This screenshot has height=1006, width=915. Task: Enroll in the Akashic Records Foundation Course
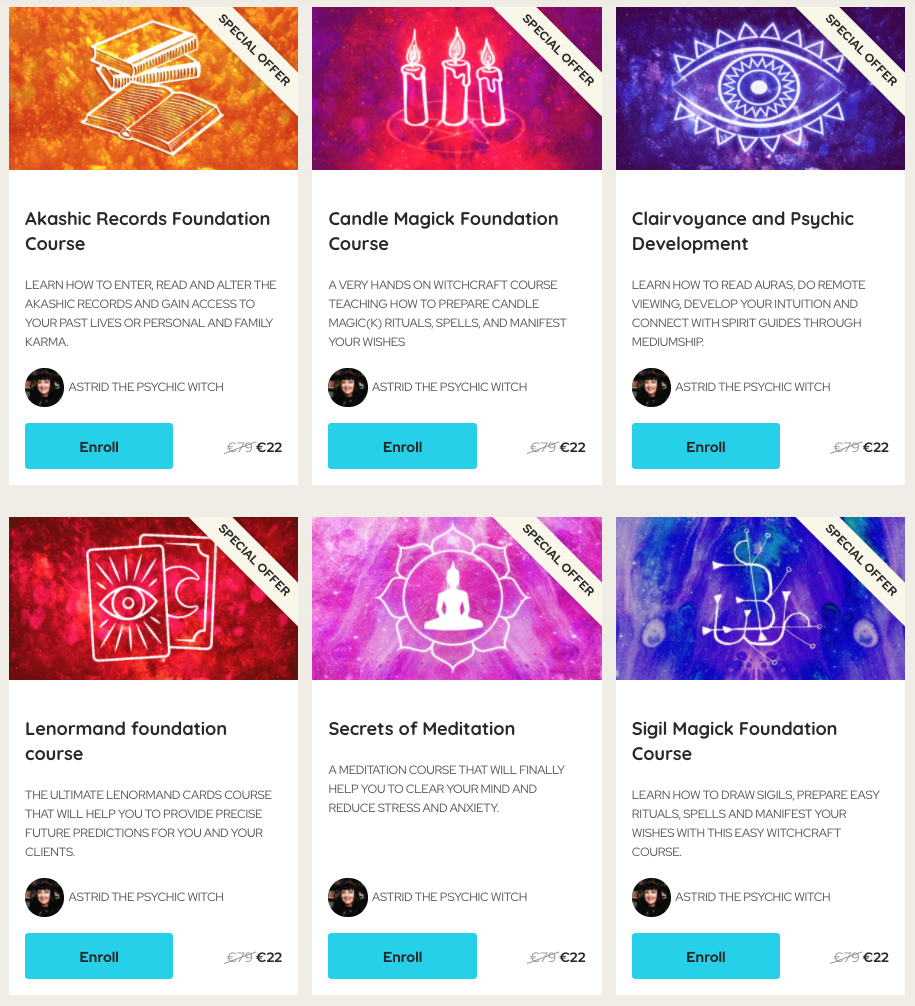99,446
